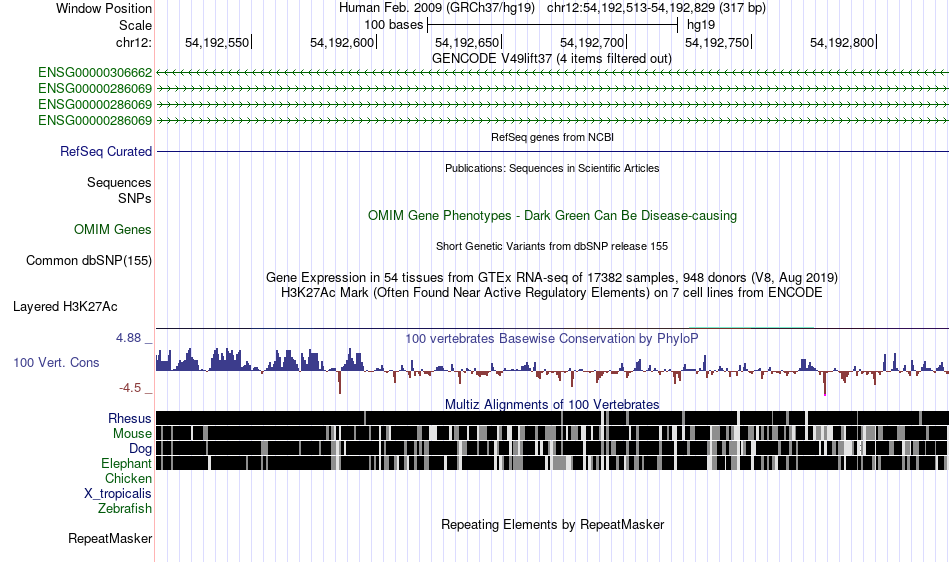Open the RepeatMasker track label
950x562 pixels.
coord(110,538)
